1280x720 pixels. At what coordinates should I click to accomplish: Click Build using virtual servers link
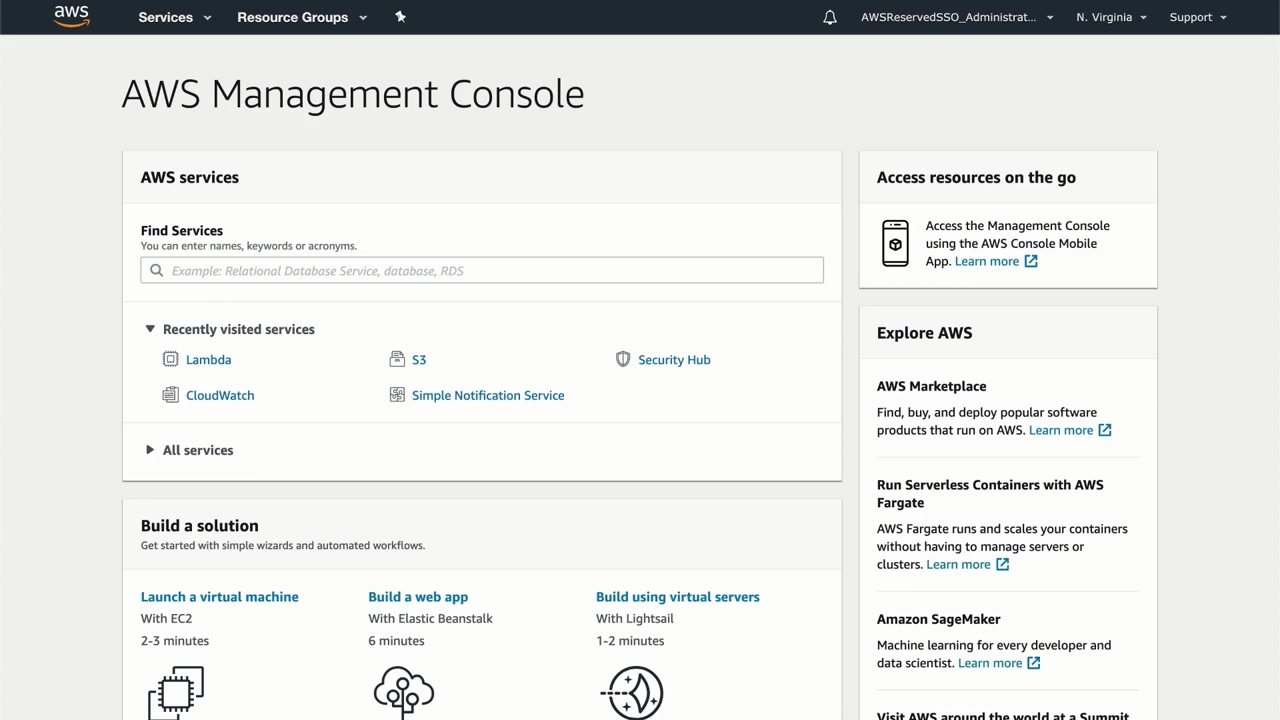678,597
